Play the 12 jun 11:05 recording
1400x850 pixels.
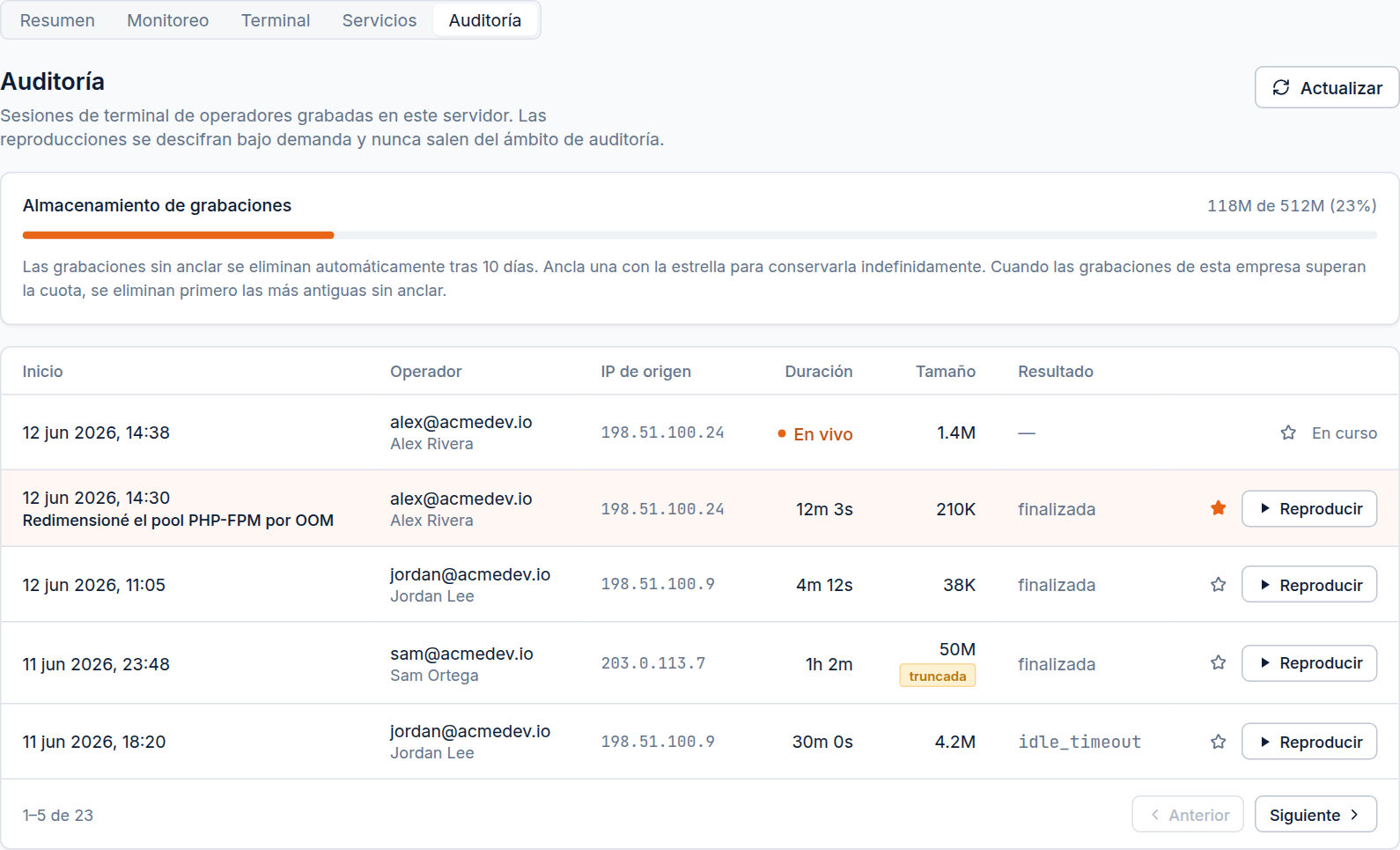(1309, 585)
